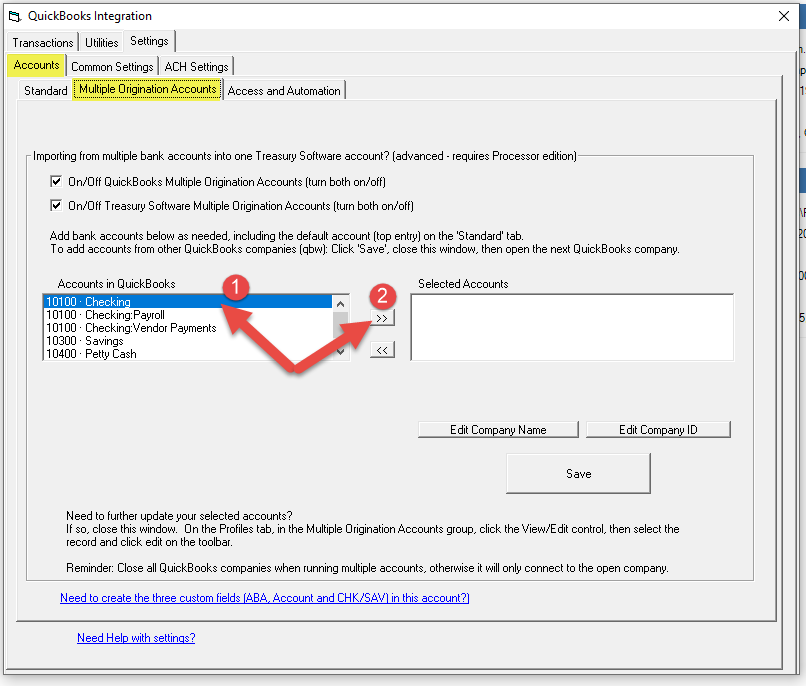Pick 10400 · Petty Cash account
The image size is (806, 686).
click(x=188, y=354)
